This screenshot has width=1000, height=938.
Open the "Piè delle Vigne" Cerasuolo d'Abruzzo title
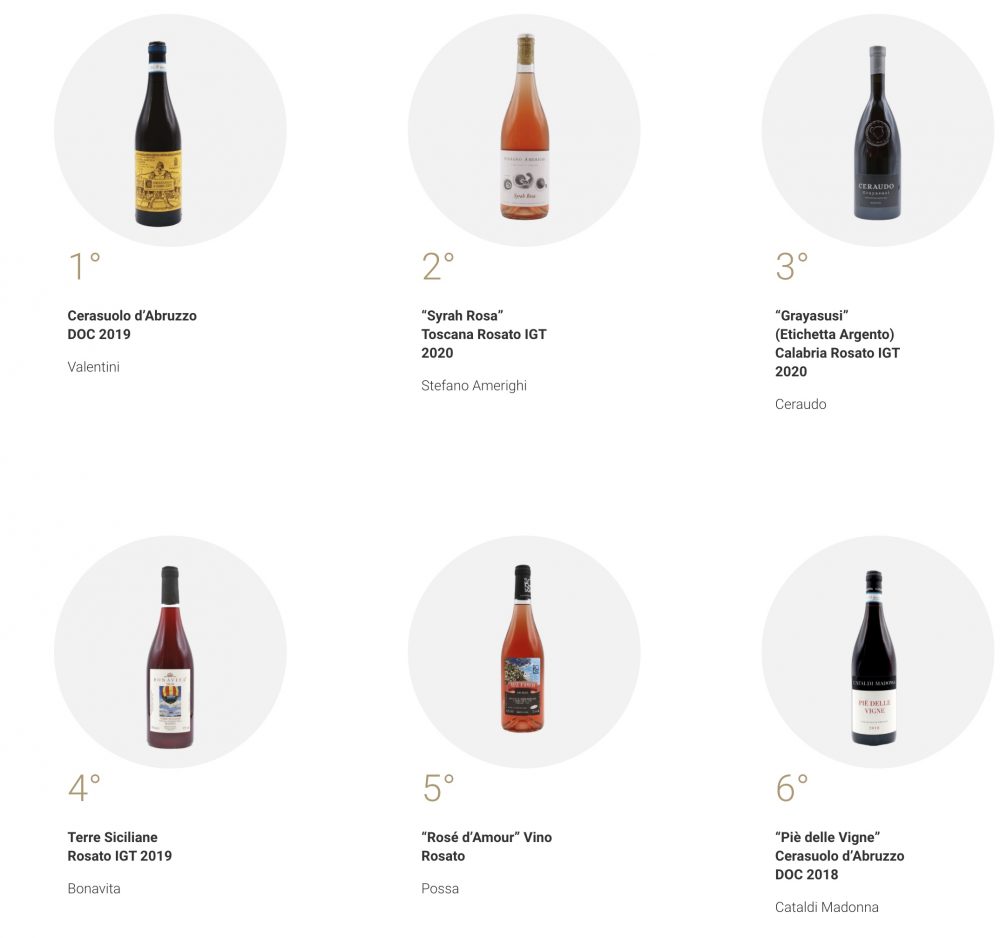pos(839,855)
